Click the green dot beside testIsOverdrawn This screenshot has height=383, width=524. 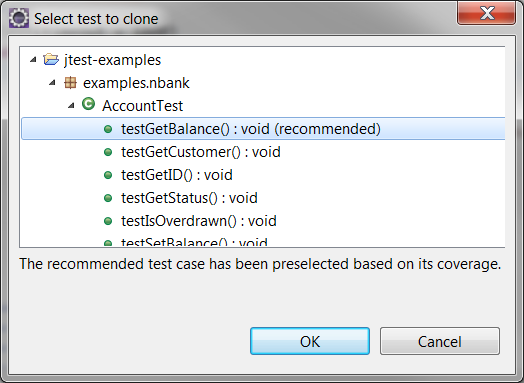[108, 221]
